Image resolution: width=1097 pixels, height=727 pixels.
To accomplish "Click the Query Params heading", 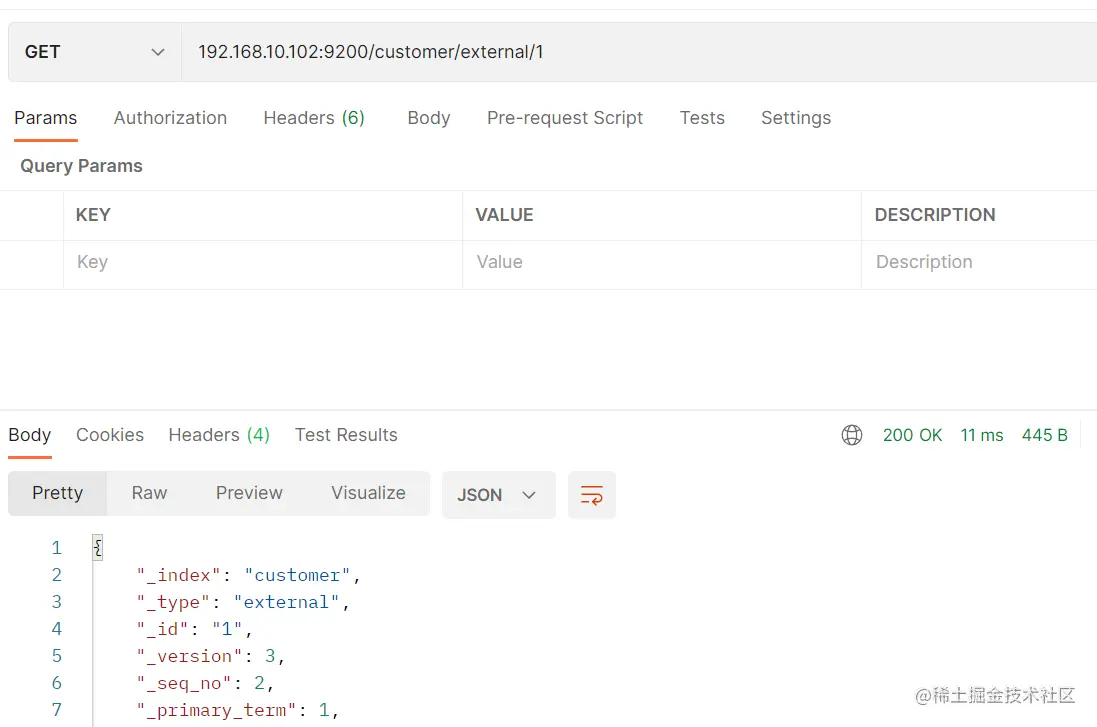I will point(81,166).
